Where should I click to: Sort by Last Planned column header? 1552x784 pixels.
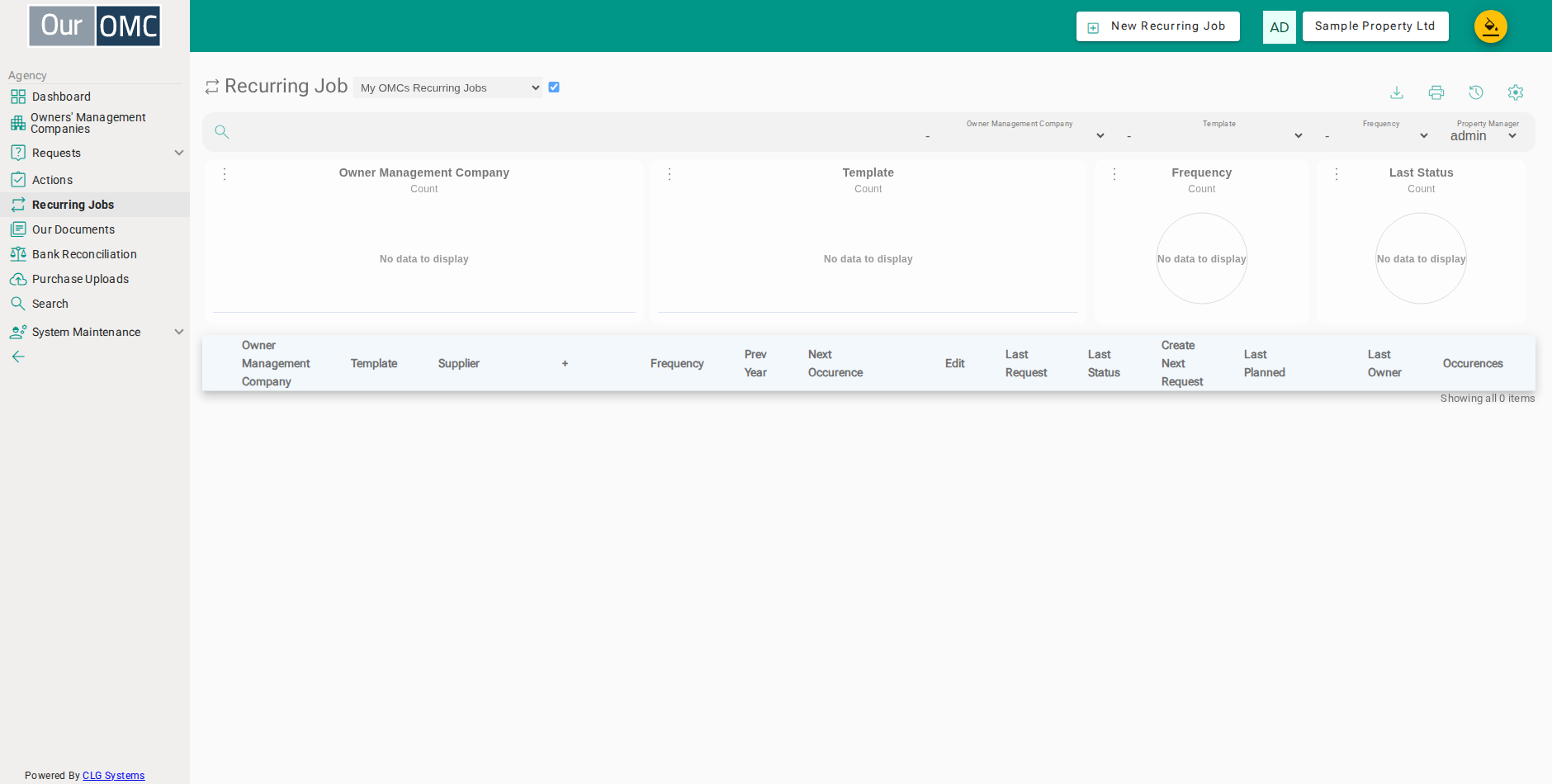coord(1265,363)
